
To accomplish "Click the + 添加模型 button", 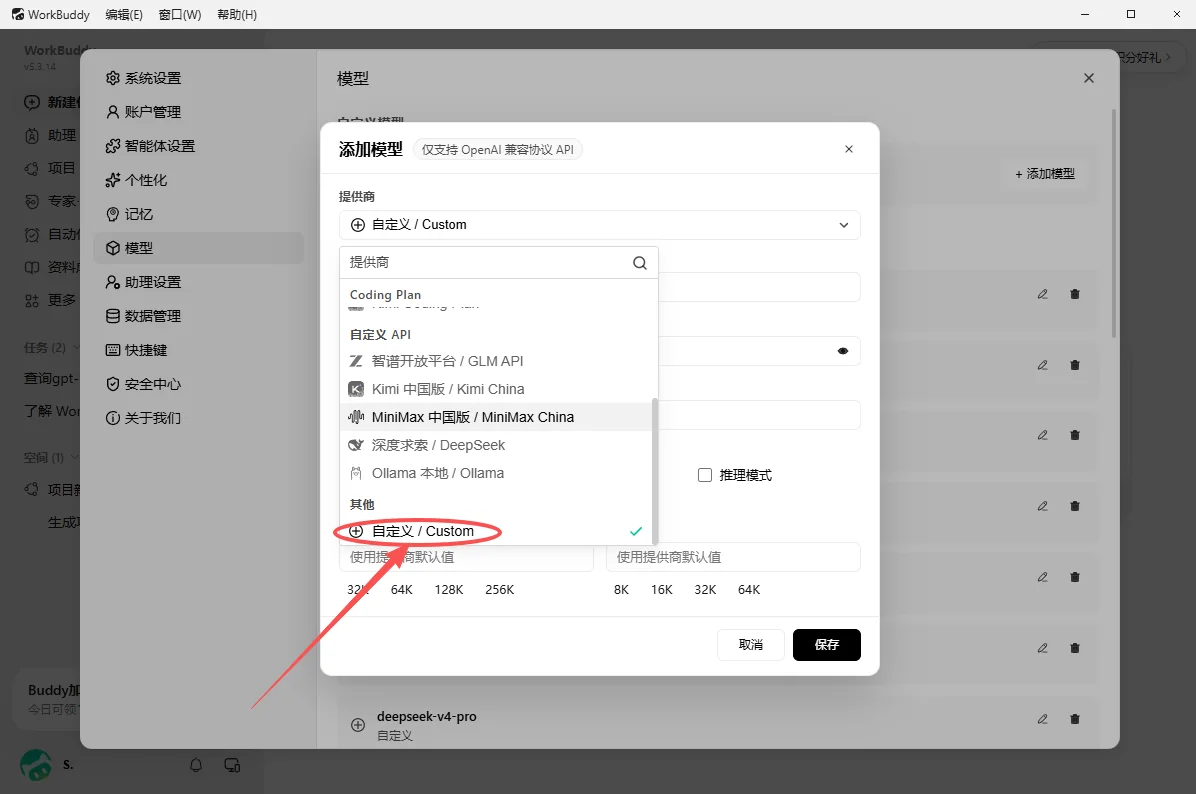I will (1045, 174).
